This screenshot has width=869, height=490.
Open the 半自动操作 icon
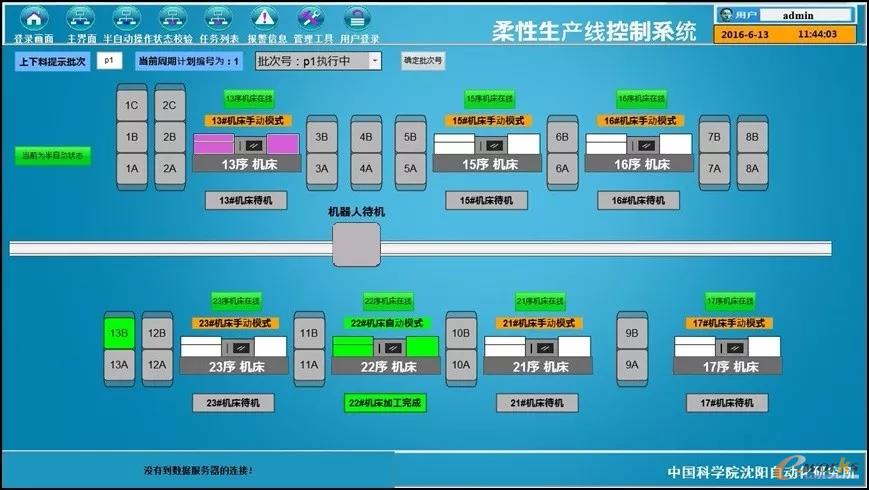click(127, 18)
